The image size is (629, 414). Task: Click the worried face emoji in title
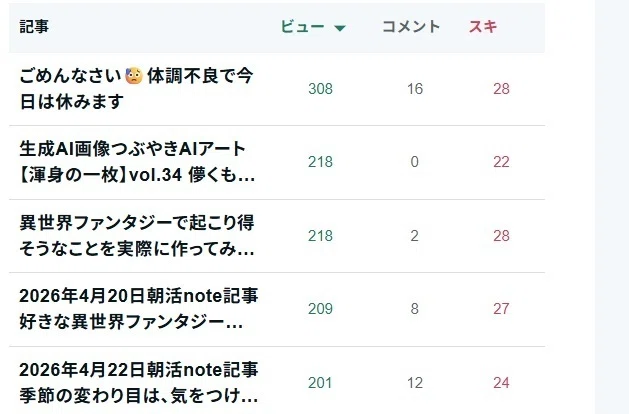[134, 75]
